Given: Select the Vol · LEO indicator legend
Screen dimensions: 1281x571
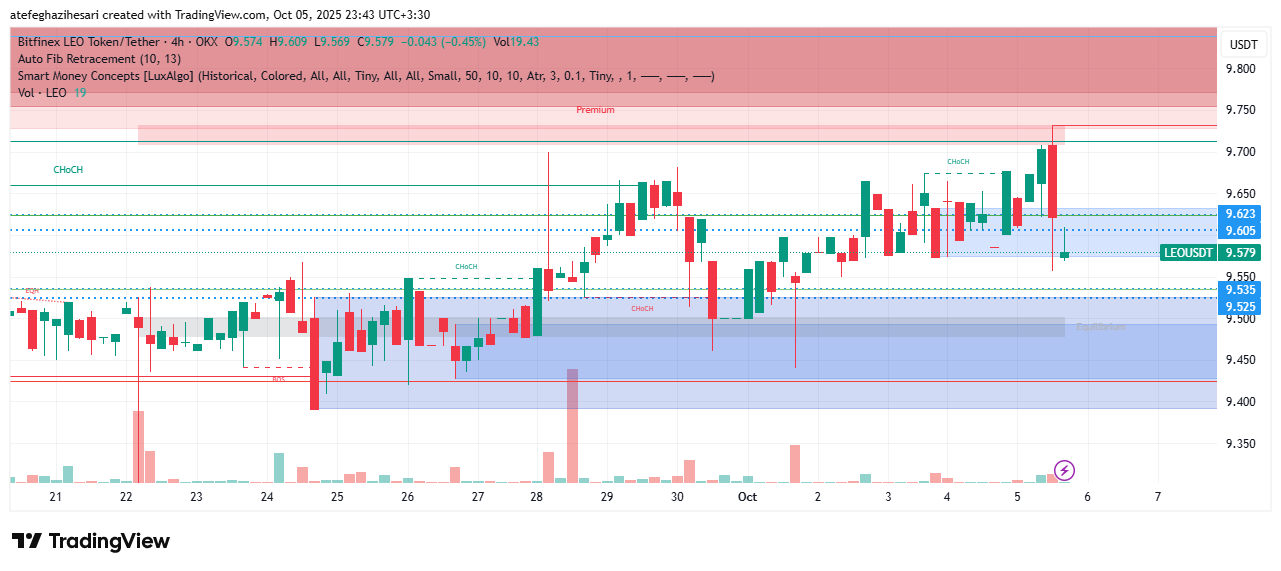Looking at the screenshot, I should coord(44,93).
